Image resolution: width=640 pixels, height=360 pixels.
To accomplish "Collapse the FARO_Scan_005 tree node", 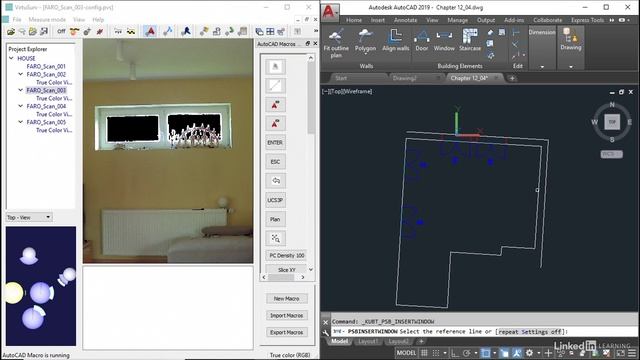I will click(20, 122).
